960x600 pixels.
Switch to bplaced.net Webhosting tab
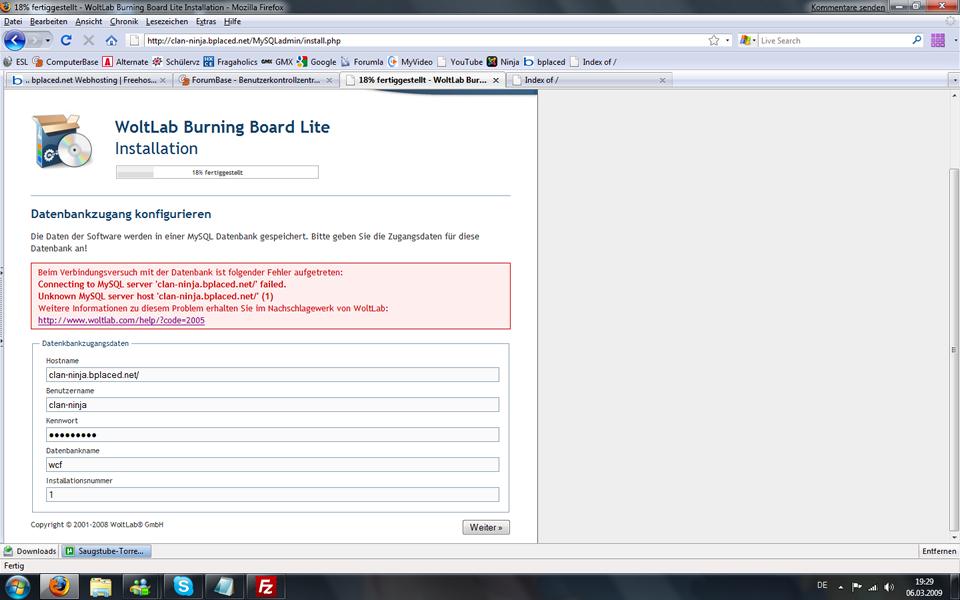(x=89, y=80)
